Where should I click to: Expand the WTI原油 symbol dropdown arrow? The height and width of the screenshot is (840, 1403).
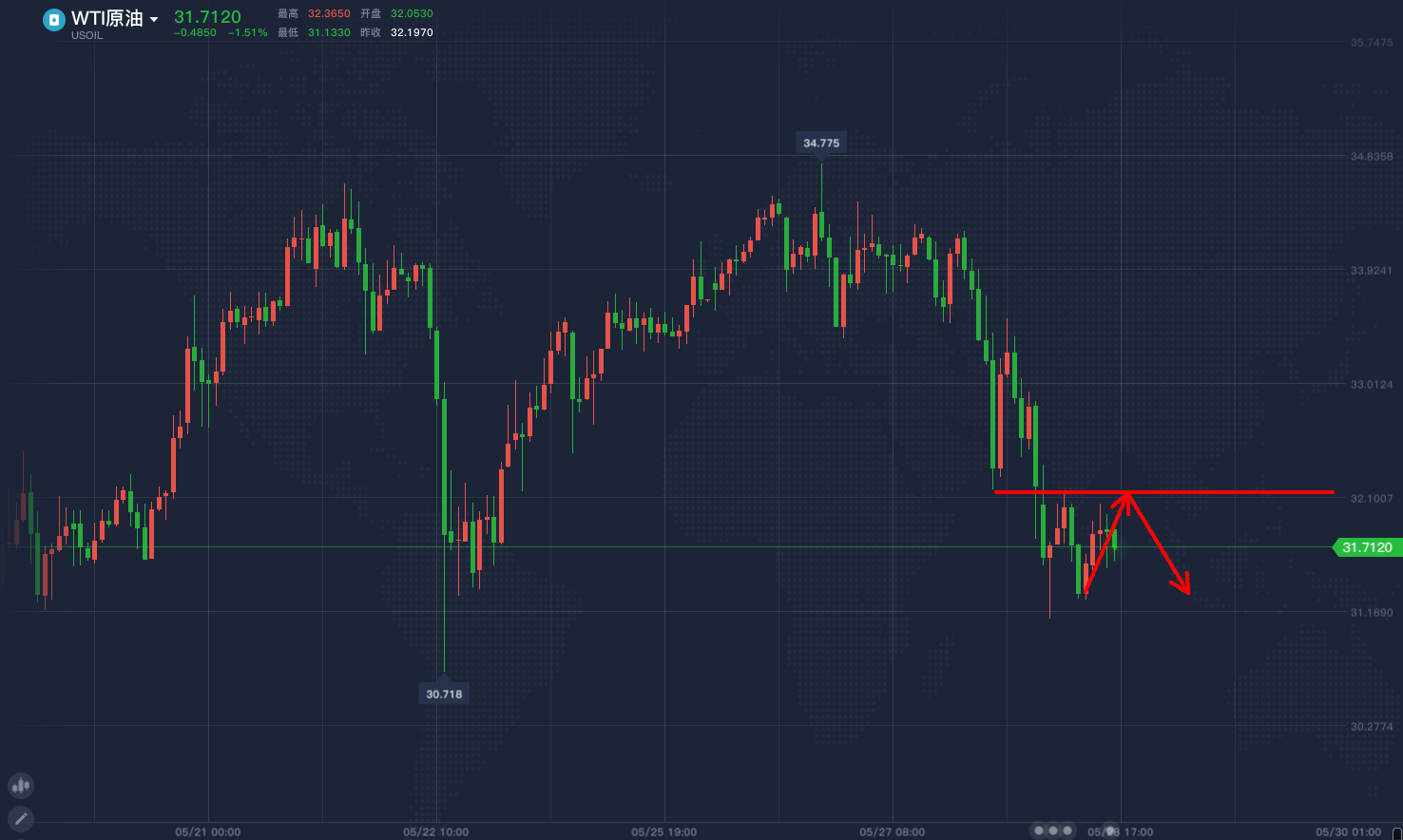point(154,20)
